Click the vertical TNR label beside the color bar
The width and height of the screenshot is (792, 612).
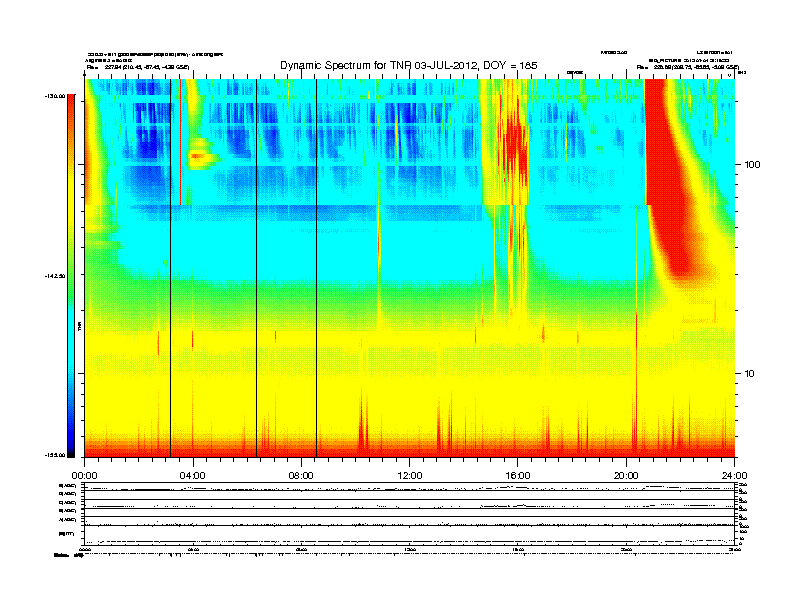(x=79, y=326)
